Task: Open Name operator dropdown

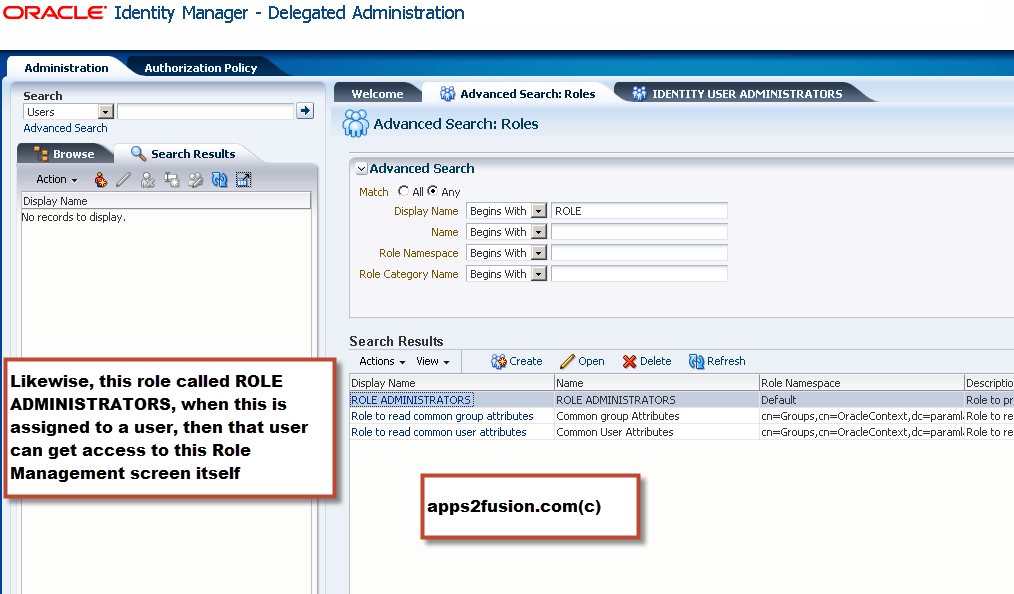Action: tap(539, 232)
